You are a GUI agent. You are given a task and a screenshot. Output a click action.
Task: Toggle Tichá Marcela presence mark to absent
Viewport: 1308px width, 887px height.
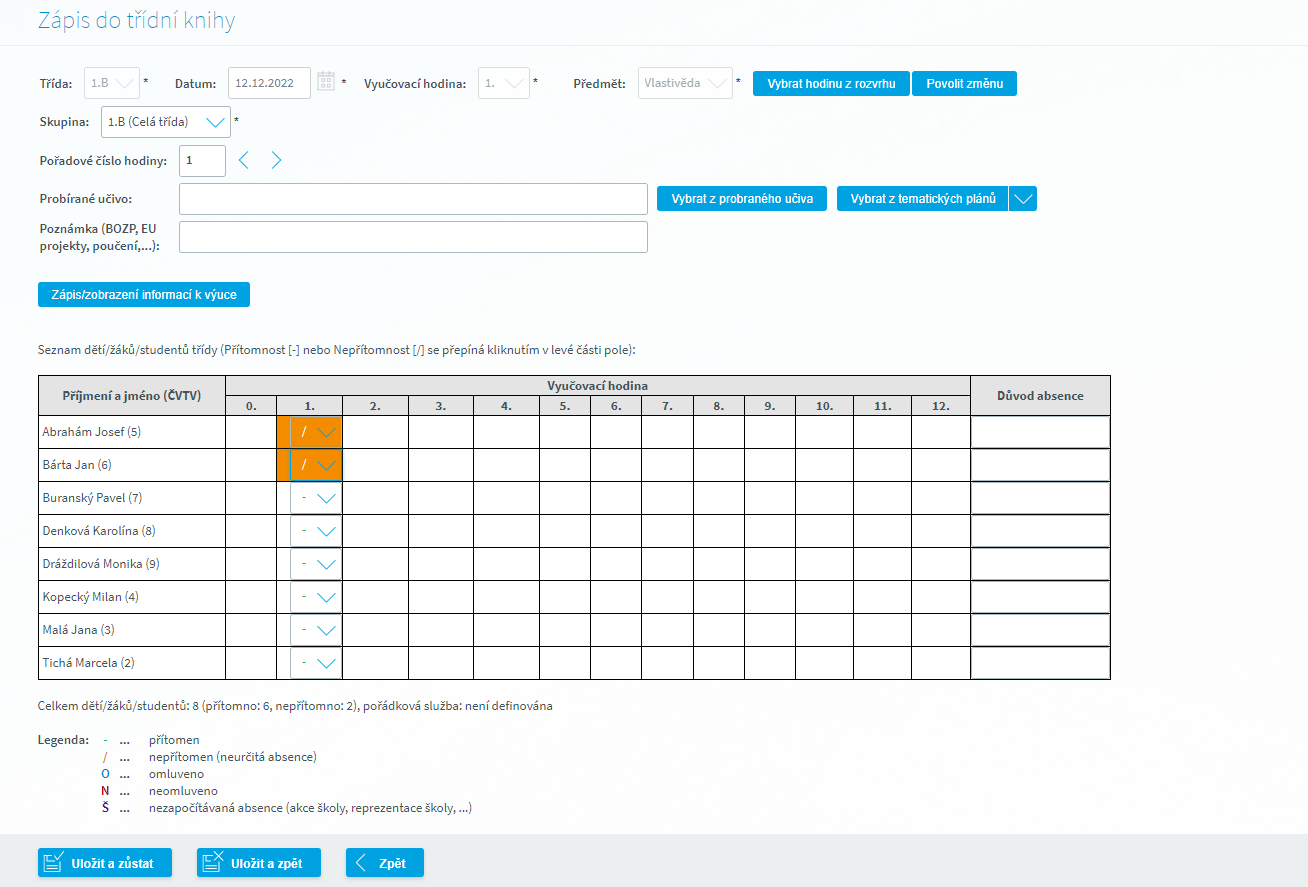coord(302,663)
